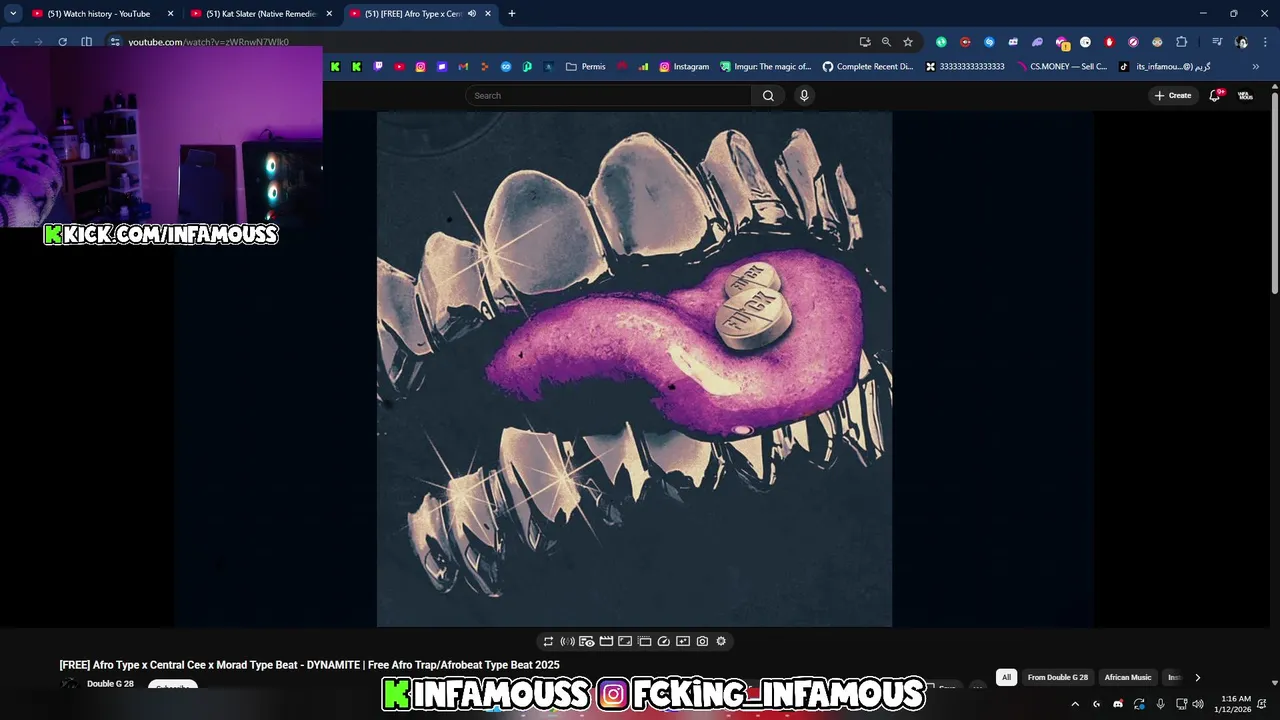The width and height of the screenshot is (1280, 720).
Task: Toggle cinema mode clapperboard icon
Action: (x=606, y=641)
